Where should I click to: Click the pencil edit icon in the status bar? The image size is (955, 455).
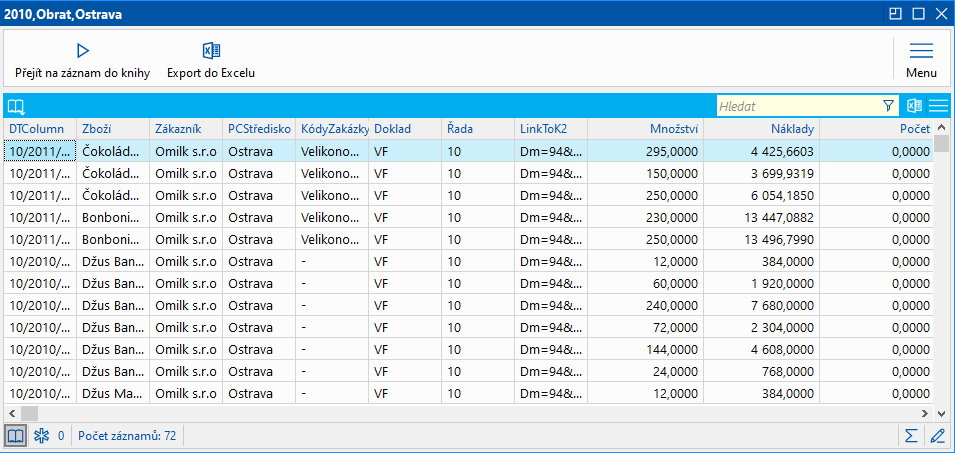click(x=937, y=436)
